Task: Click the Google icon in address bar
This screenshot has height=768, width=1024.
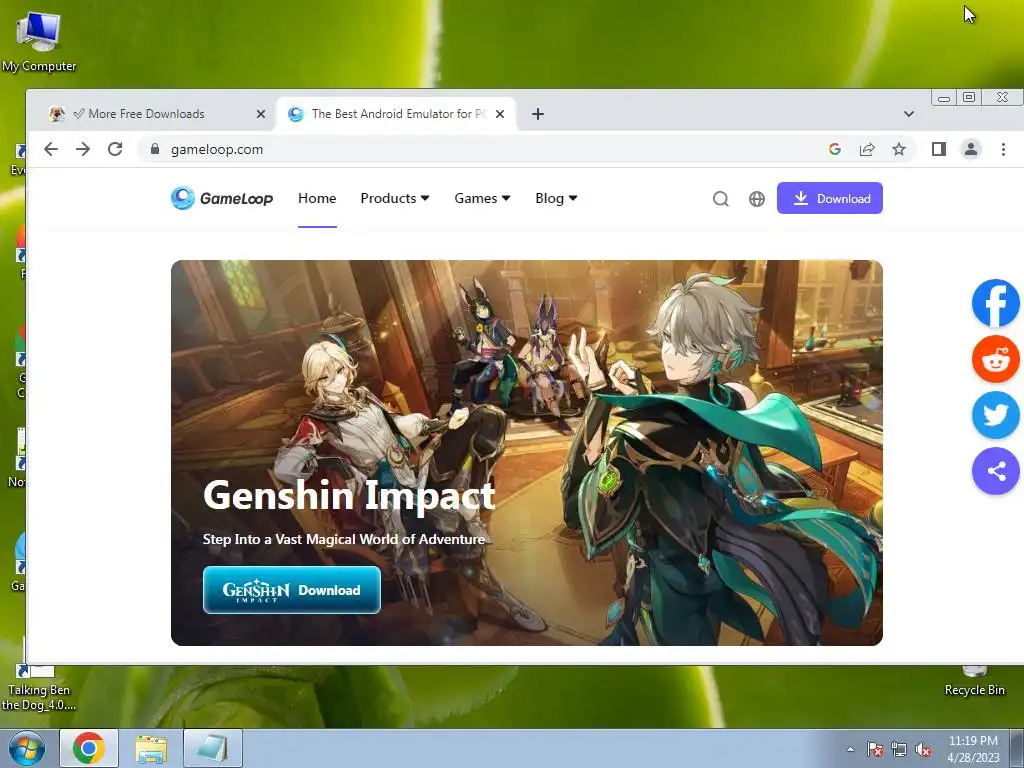Action: click(835, 149)
